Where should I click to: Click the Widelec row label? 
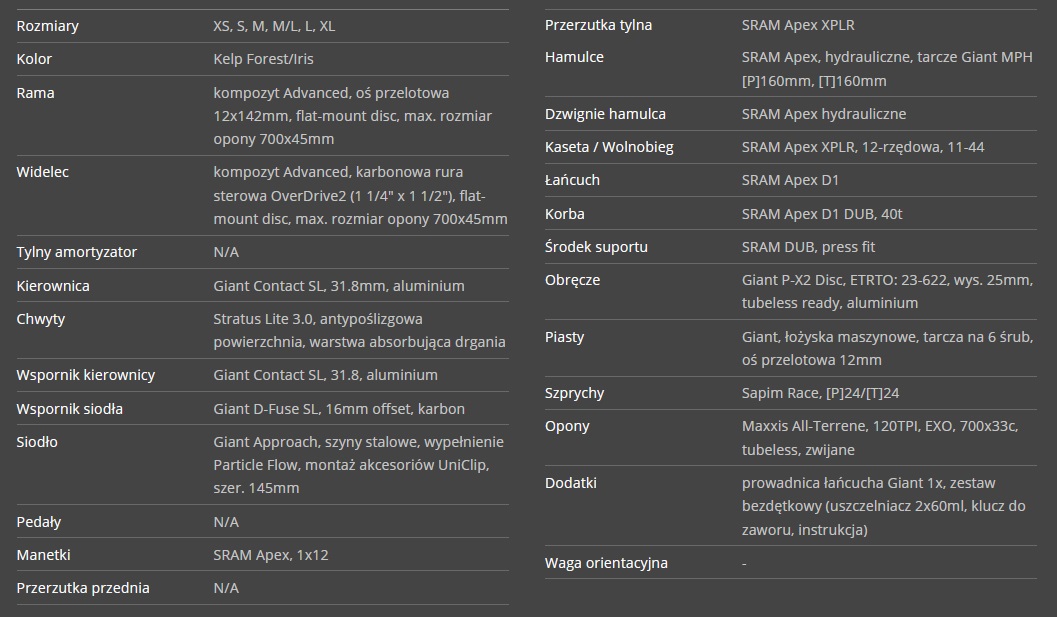[x=42, y=172]
